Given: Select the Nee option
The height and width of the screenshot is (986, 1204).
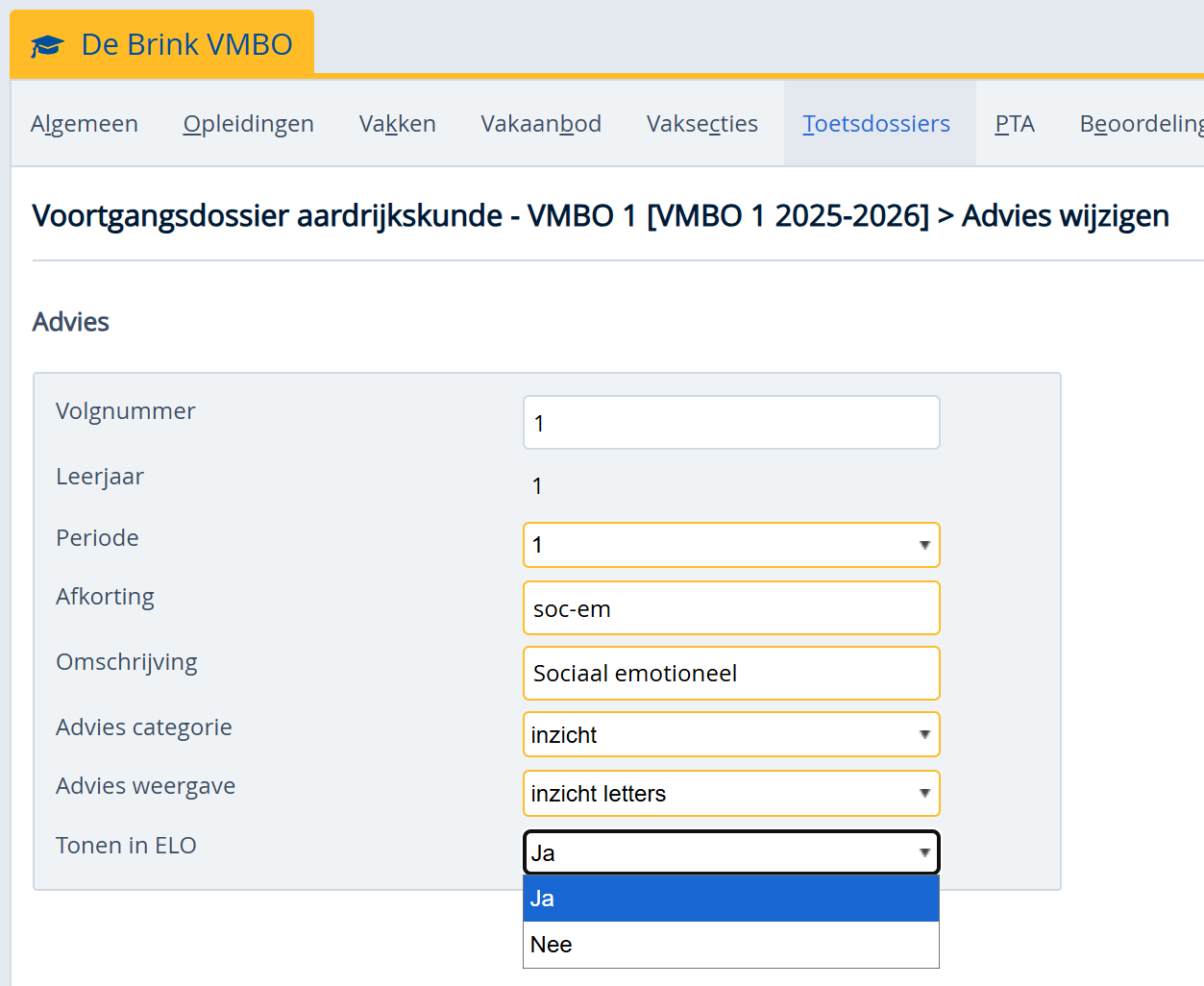Looking at the screenshot, I should 730,945.
